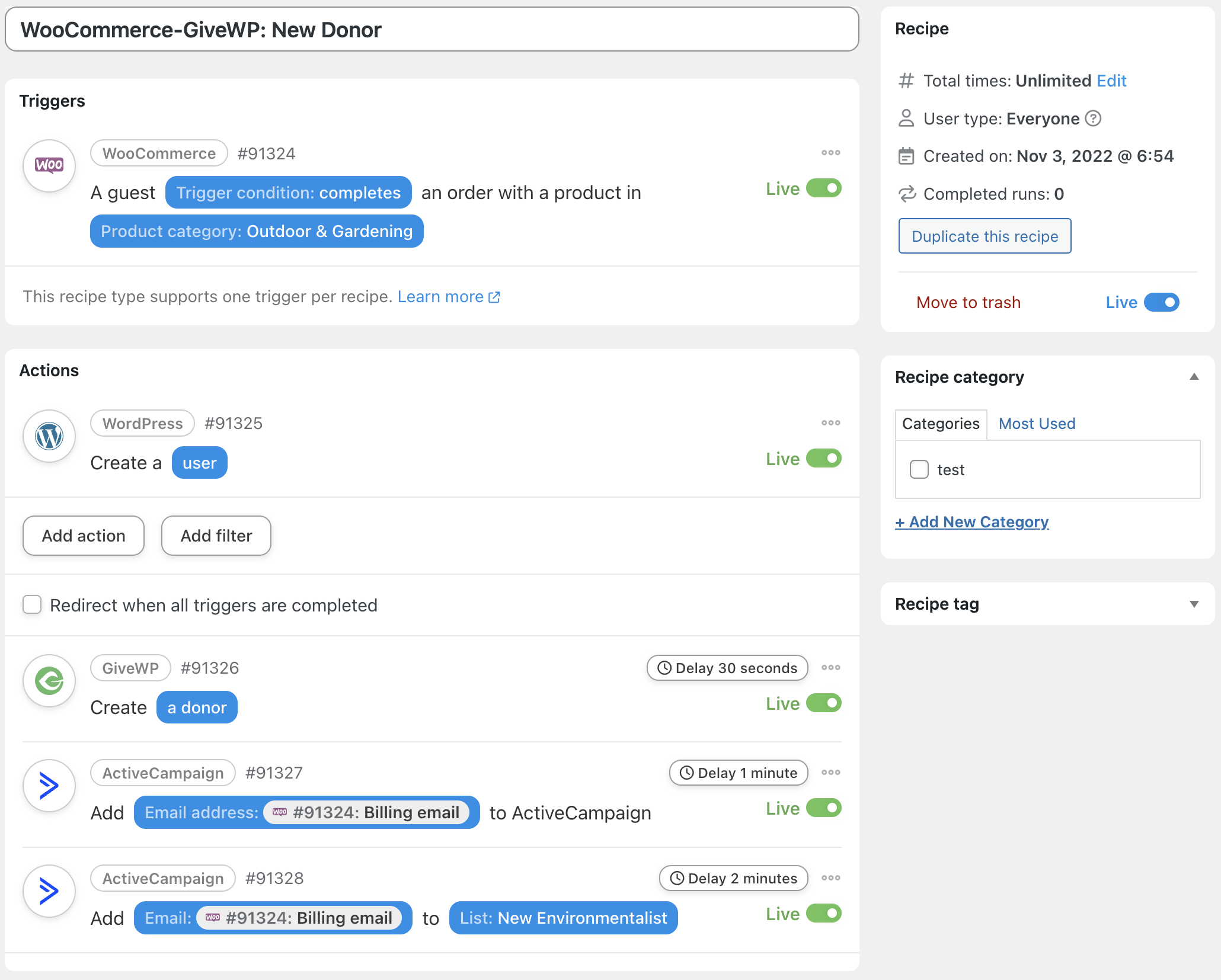Click the WooCommerce trigger logo icon
Viewport: 1221px width, 980px height.
[49, 166]
